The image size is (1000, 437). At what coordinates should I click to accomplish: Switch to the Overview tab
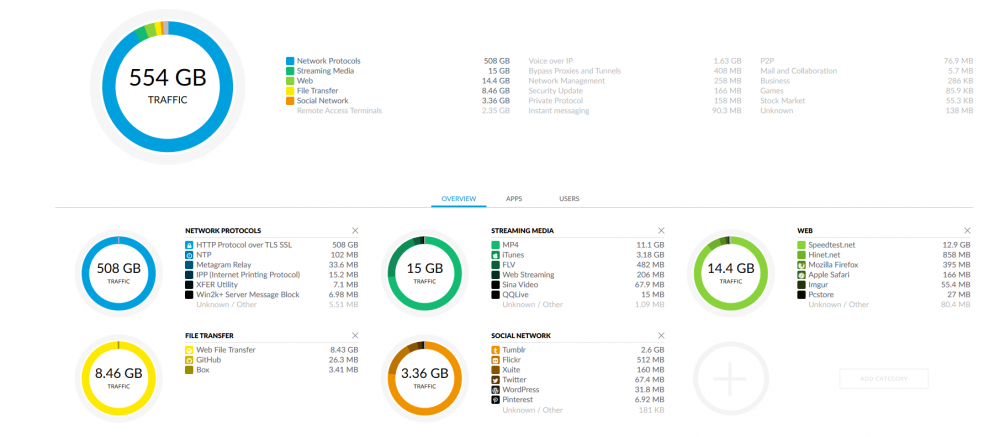click(459, 199)
